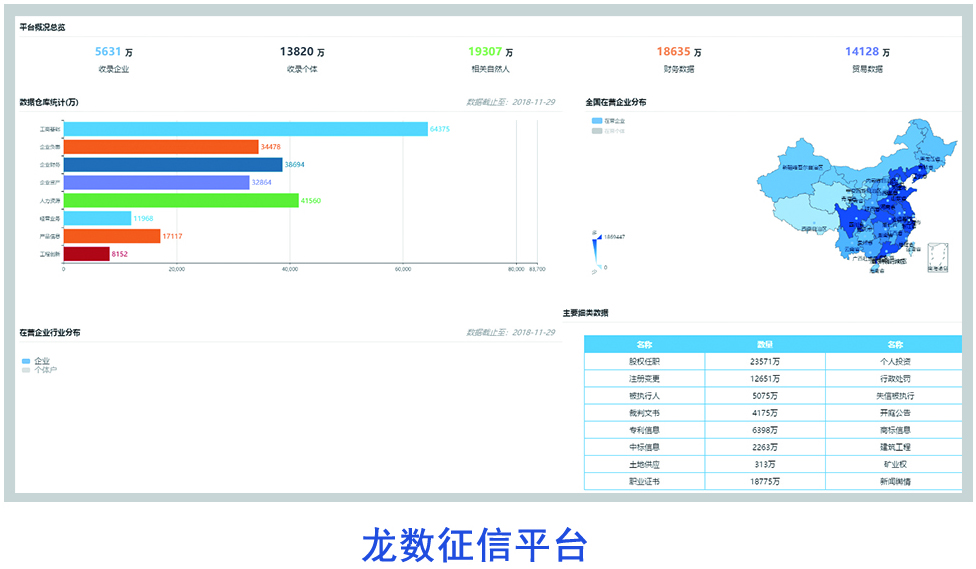Click the 数据仓库统计(万) chart title

(x=49, y=102)
